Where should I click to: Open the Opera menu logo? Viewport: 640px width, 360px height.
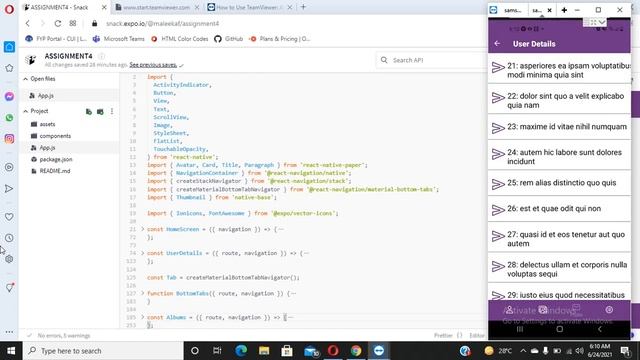click(9, 9)
